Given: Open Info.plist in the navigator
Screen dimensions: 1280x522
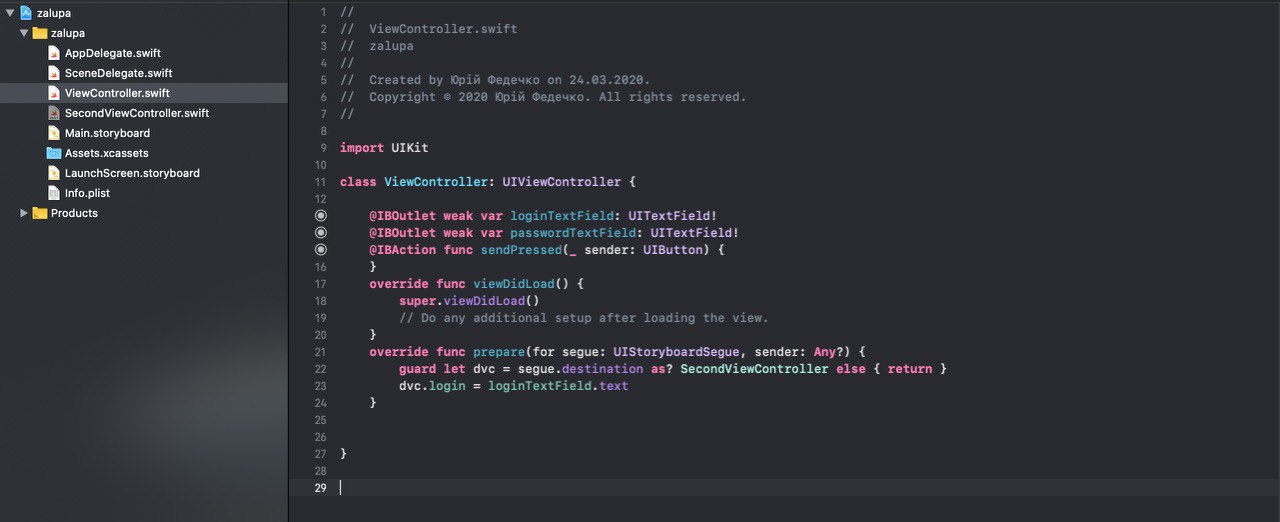Looking at the screenshot, I should click(x=88, y=193).
